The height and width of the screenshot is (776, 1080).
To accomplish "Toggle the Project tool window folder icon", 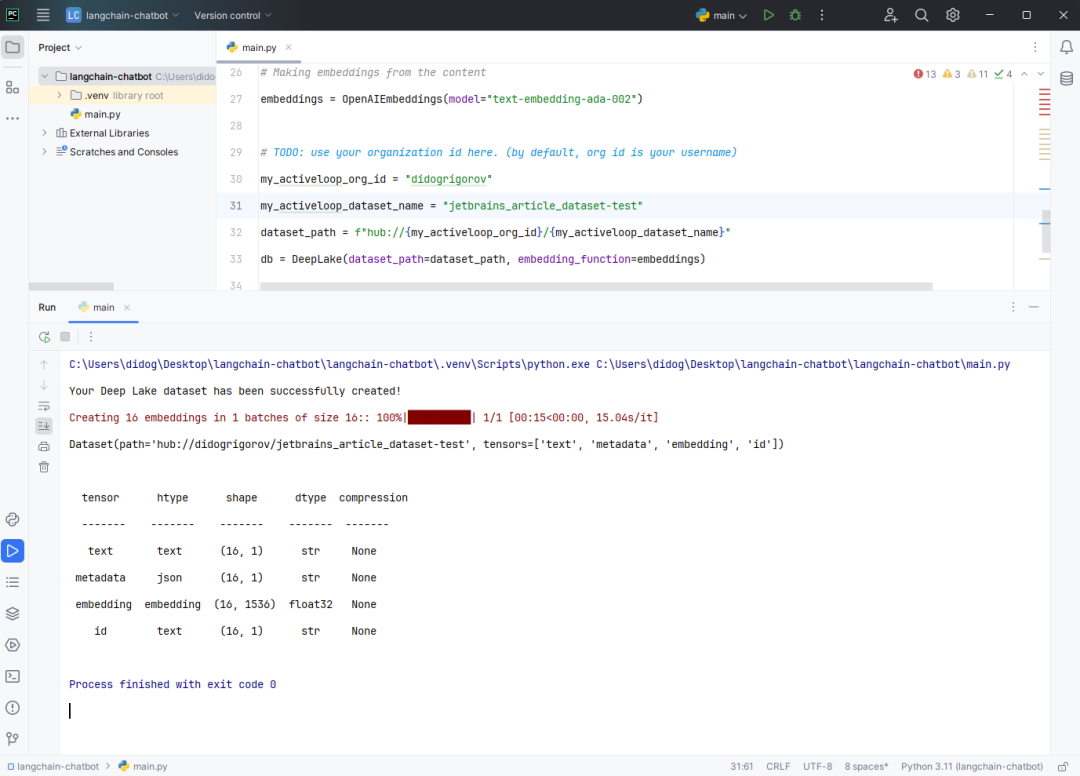I will pos(12,48).
